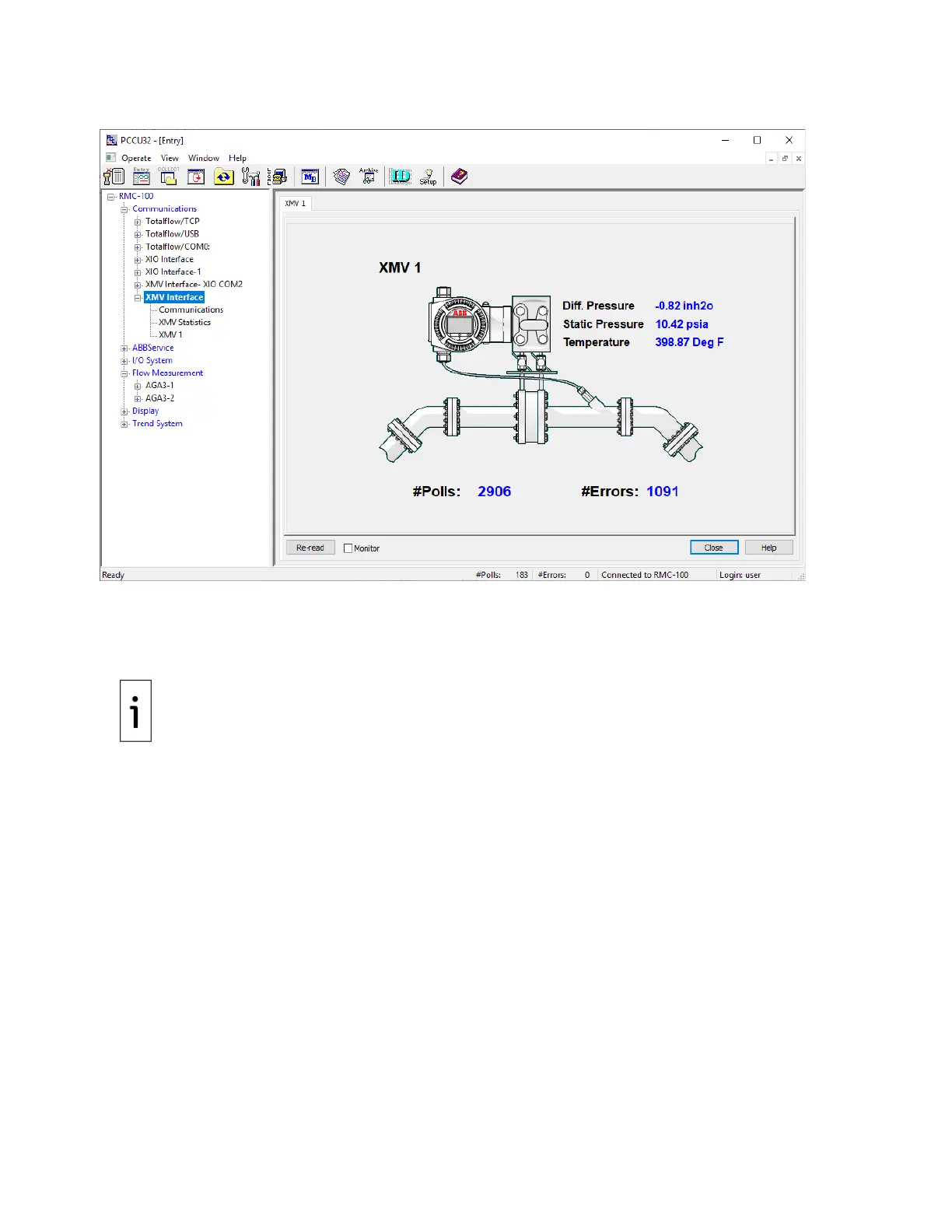Click the ID manager toolbar icon
The height and width of the screenshot is (1232, 952).
pos(401,177)
